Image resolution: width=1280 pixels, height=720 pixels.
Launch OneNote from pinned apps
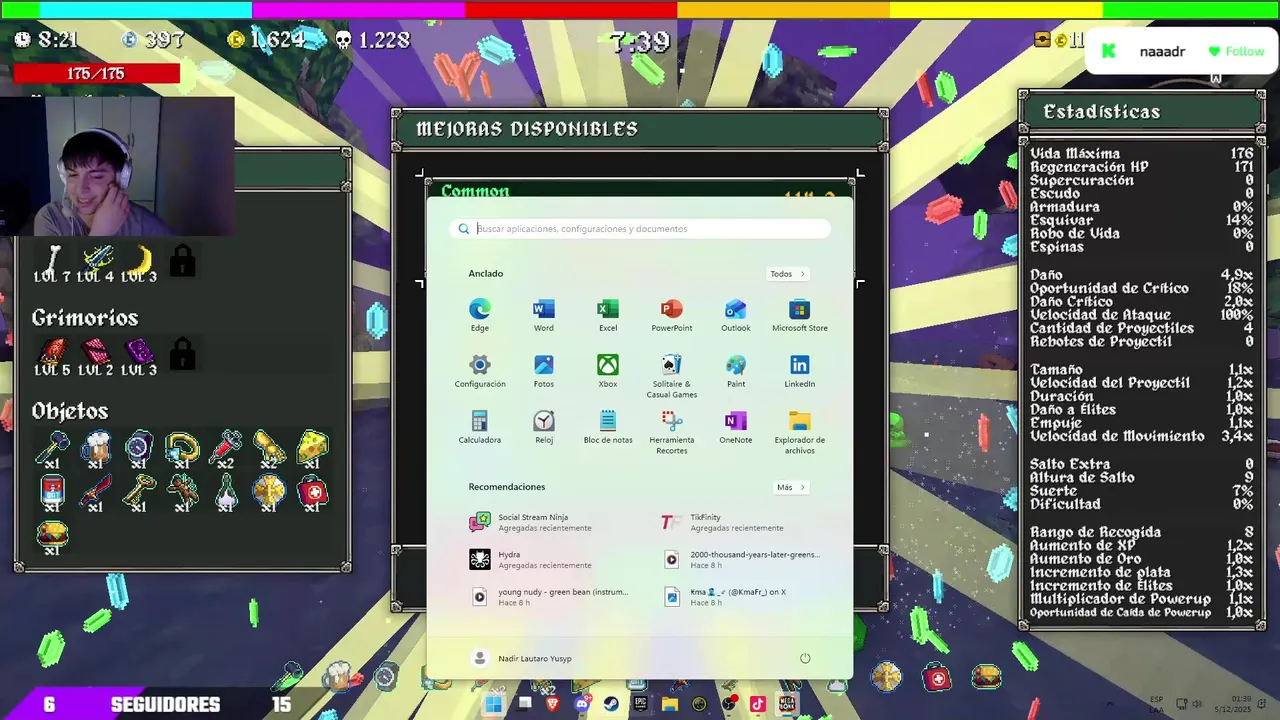[735, 427]
